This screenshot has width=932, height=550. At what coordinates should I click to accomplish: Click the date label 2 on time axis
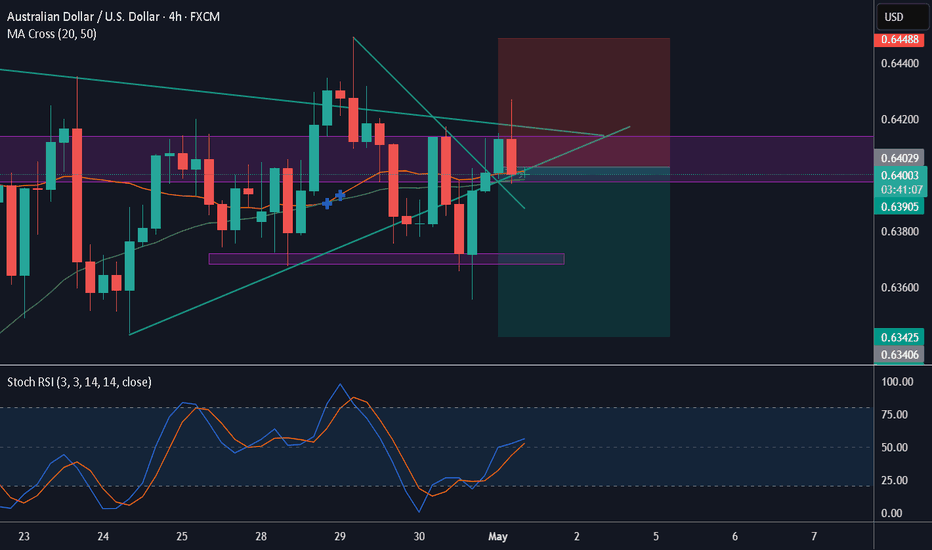577,536
